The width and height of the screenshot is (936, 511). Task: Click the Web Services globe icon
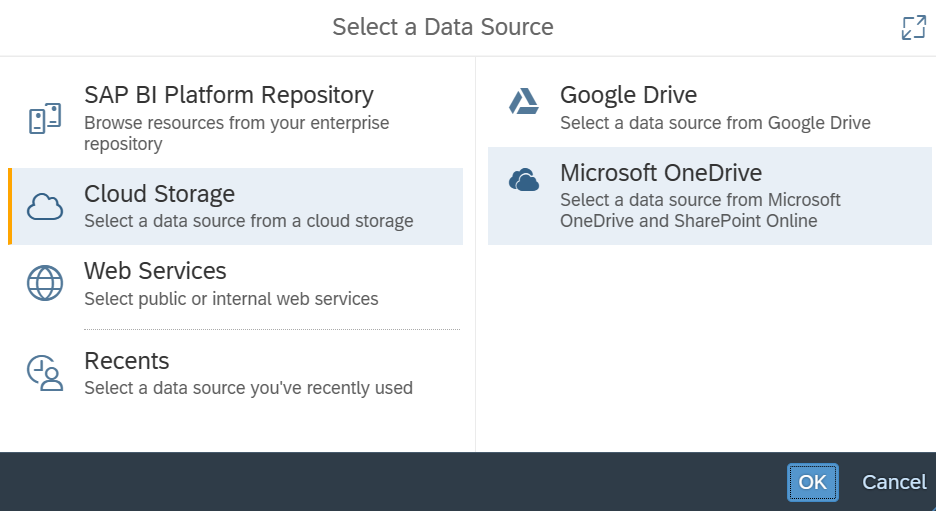tap(45, 283)
